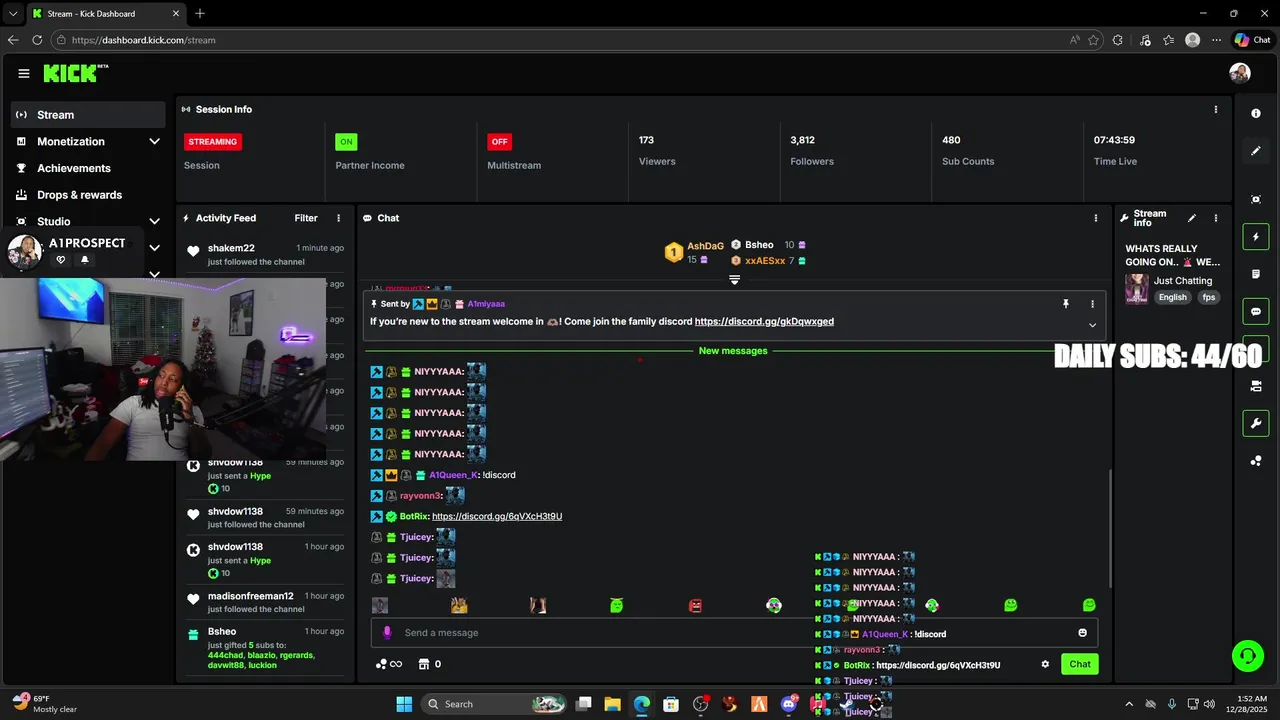
Task: Toggle Chat panel via speech bubble icon
Action: point(1256,312)
